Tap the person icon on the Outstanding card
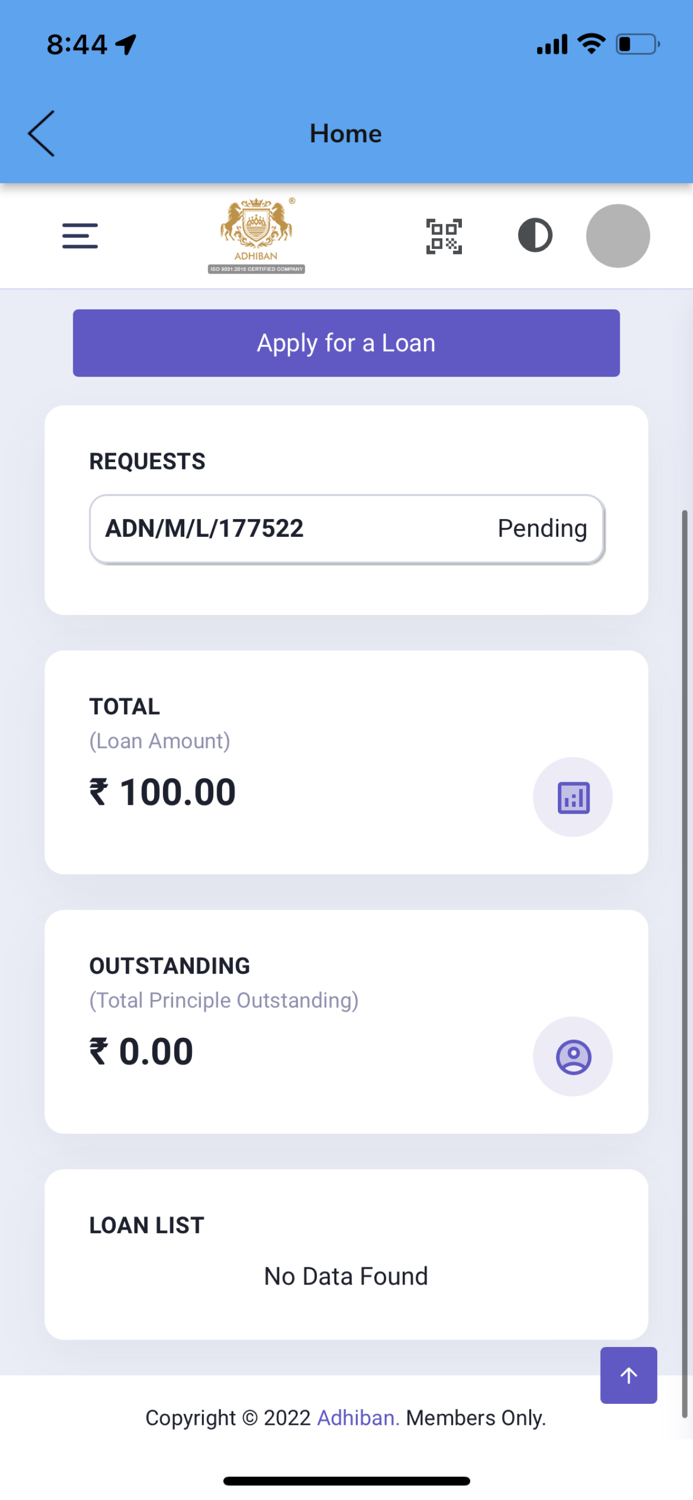This screenshot has width=693, height=1500. 572,1056
